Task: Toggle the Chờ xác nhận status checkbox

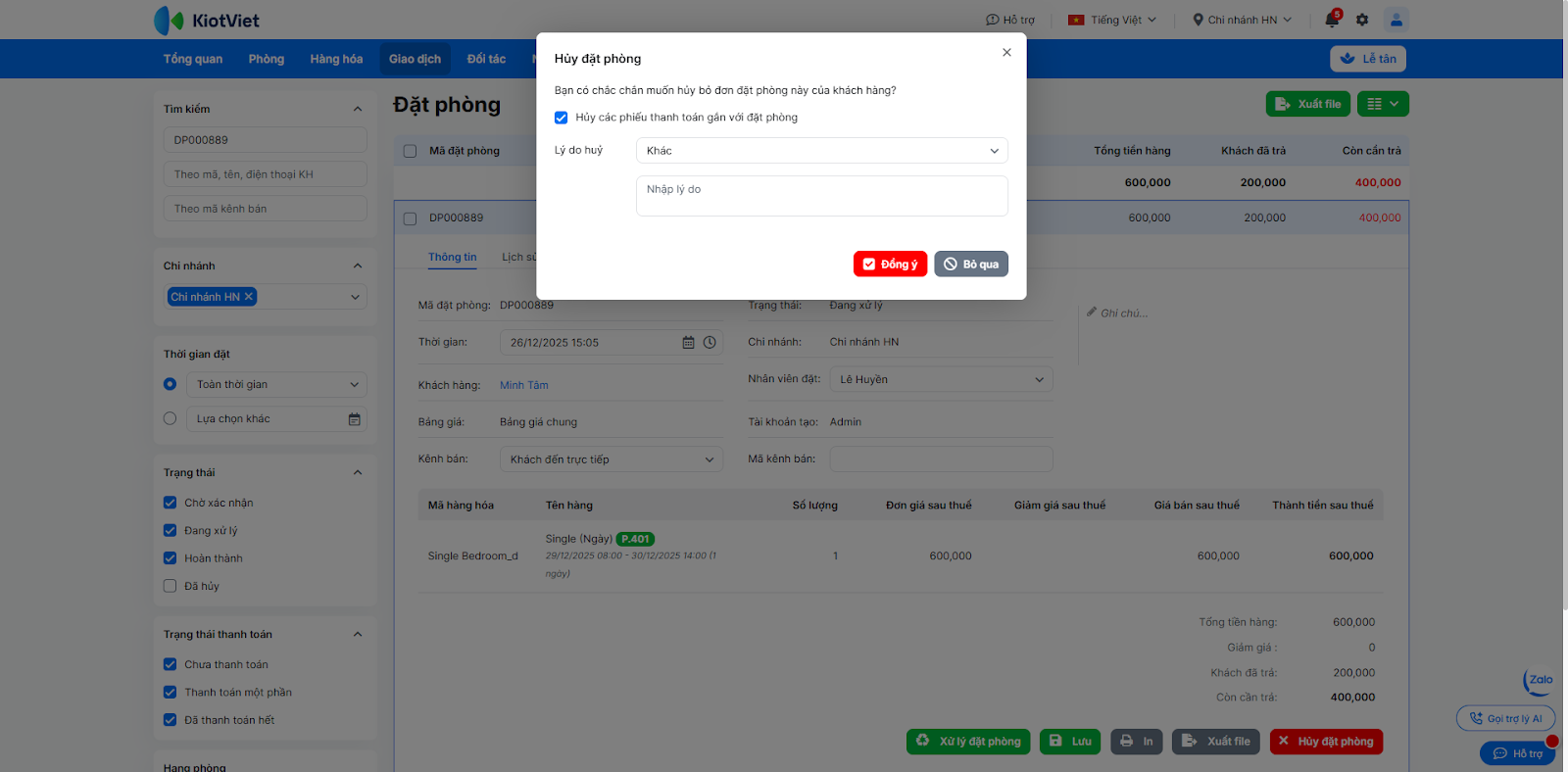Action: point(171,503)
